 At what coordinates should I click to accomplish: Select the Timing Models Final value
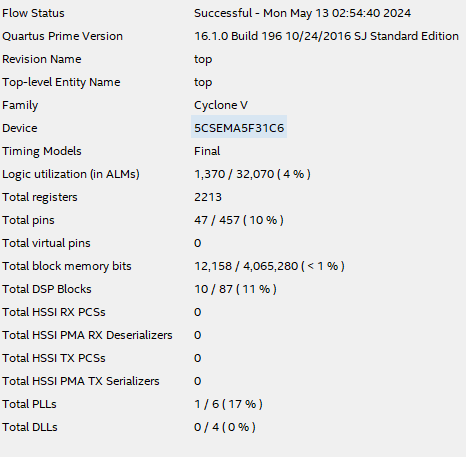(207, 151)
